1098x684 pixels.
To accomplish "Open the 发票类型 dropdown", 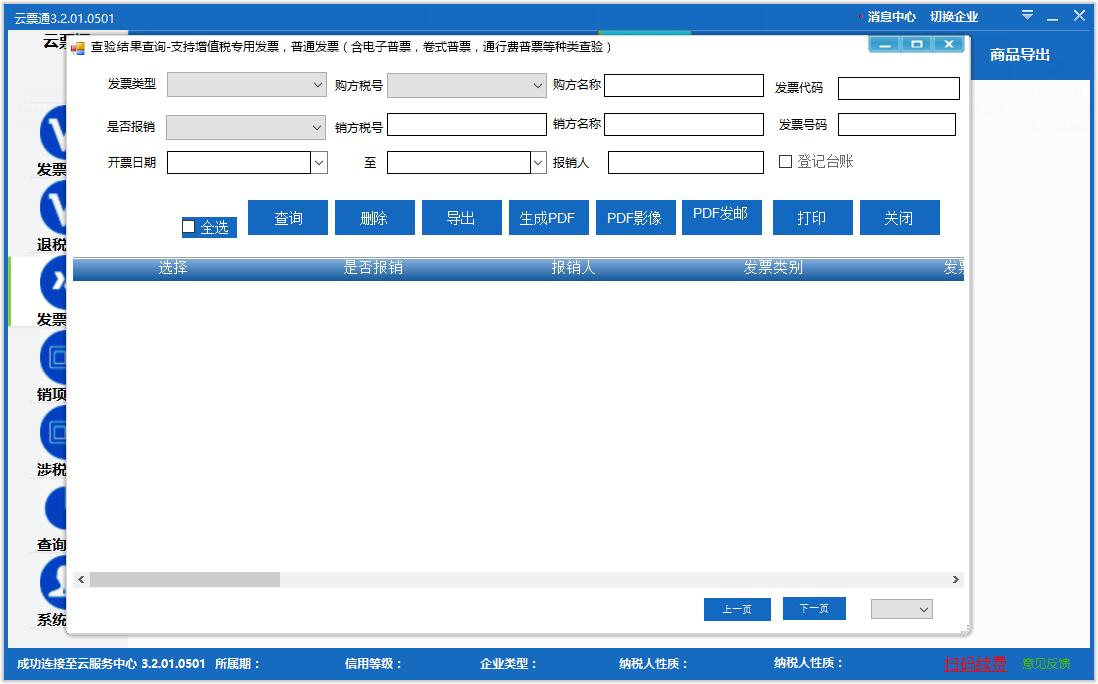I will (x=317, y=86).
